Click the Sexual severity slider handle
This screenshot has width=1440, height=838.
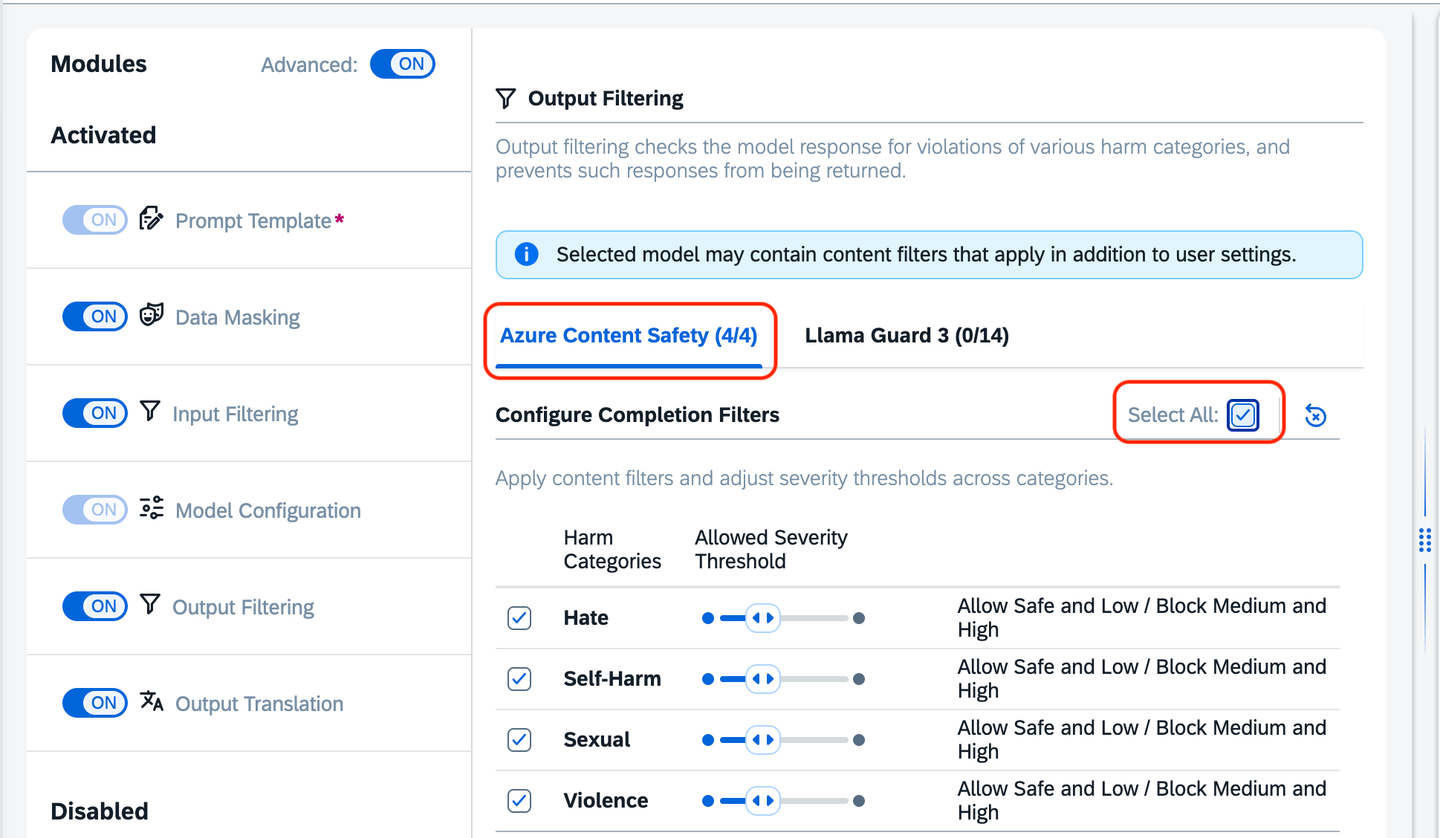click(763, 740)
